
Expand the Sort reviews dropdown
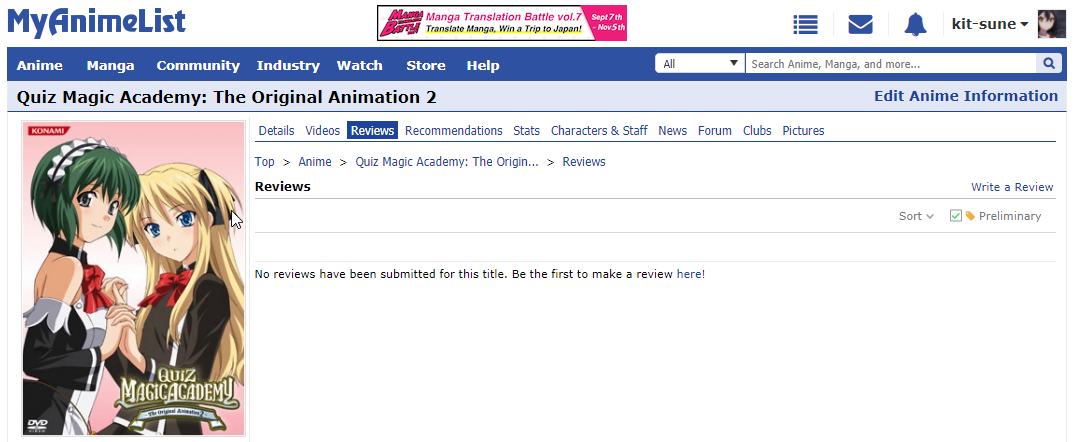click(x=915, y=216)
